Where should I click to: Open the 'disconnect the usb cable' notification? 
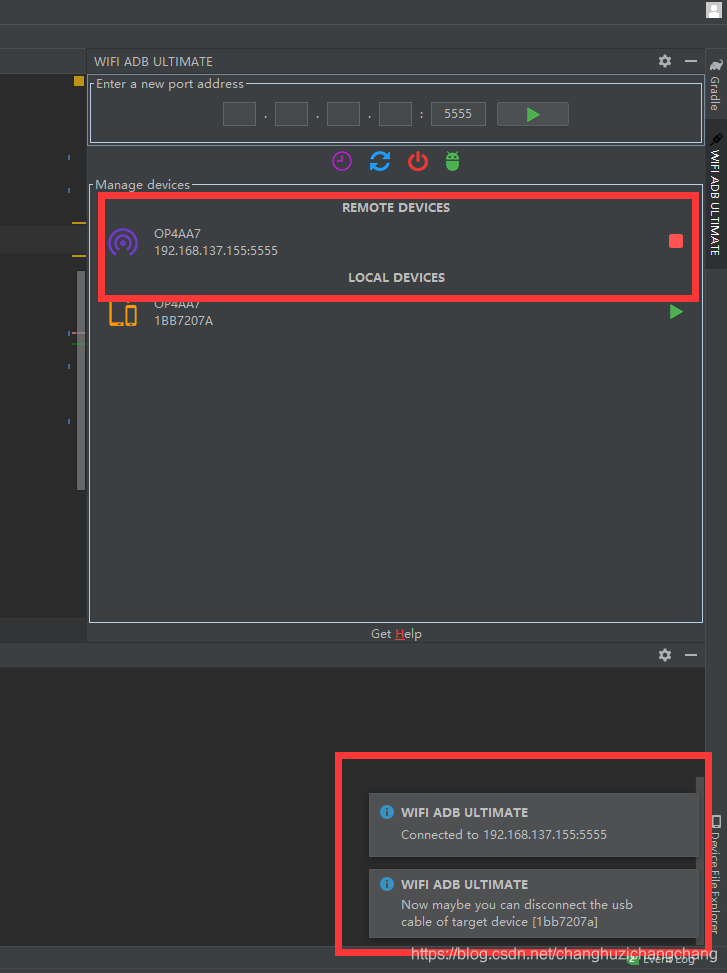pyautogui.click(x=533, y=903)
